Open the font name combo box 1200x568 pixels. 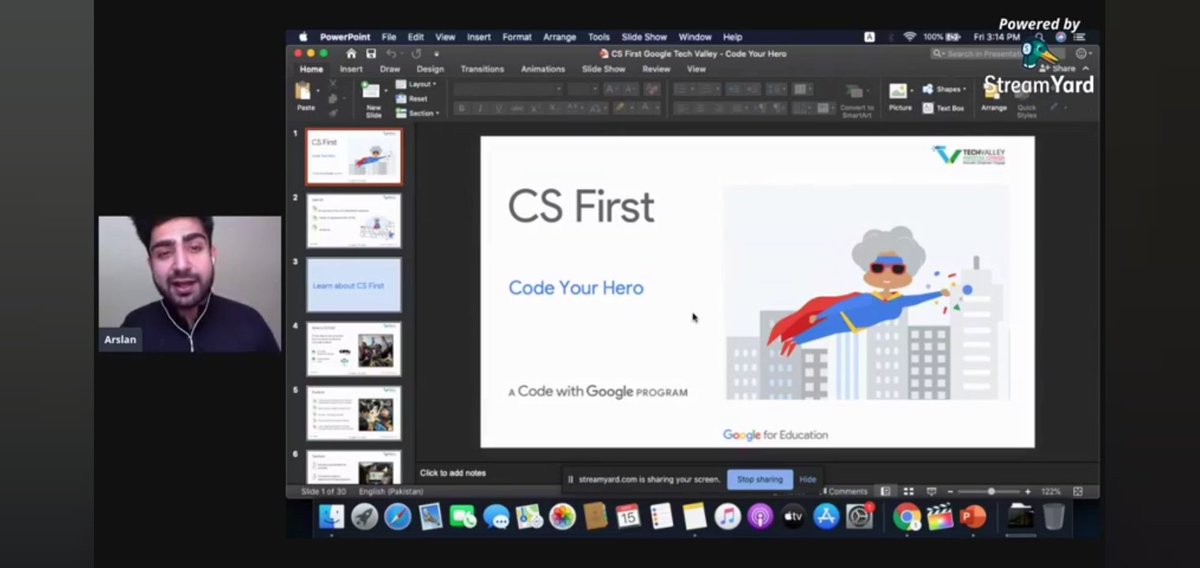coord(508,89)
